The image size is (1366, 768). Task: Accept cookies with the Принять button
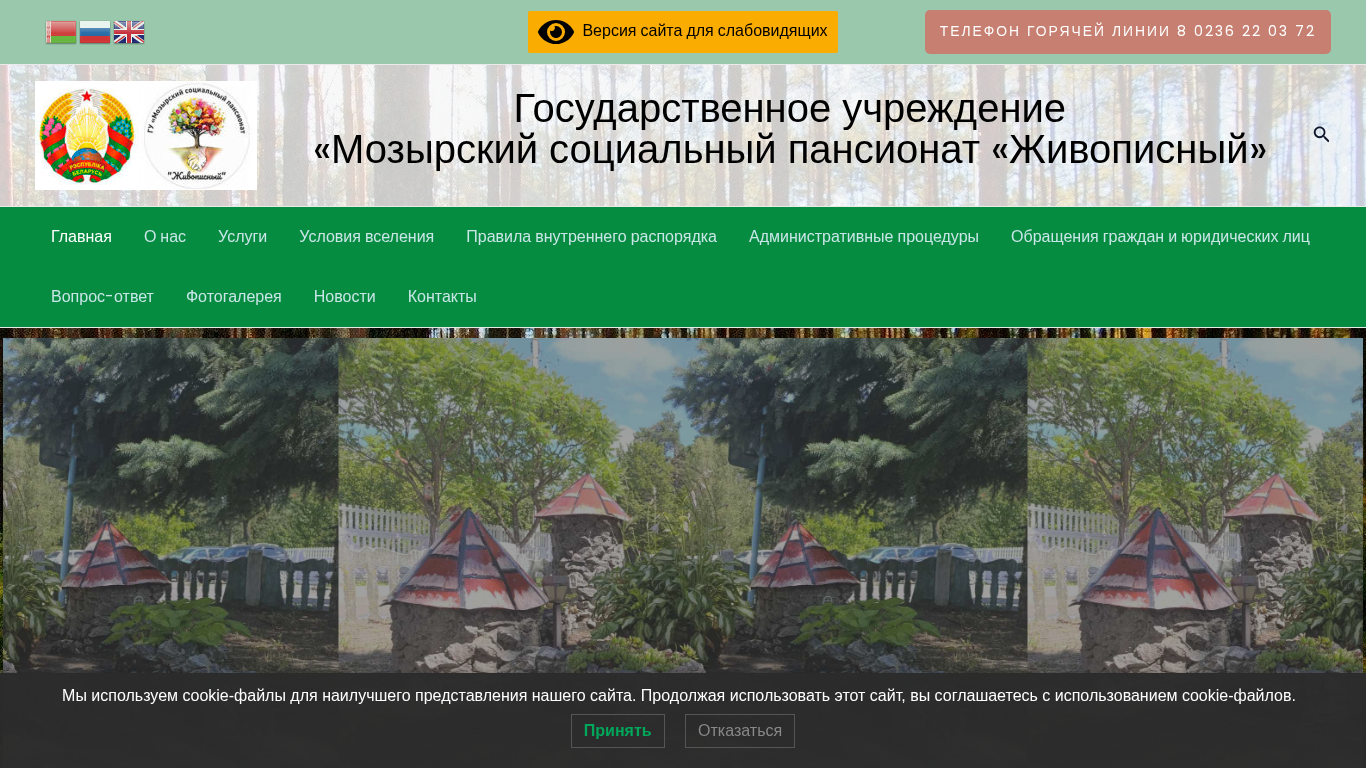tap(618, 731)
